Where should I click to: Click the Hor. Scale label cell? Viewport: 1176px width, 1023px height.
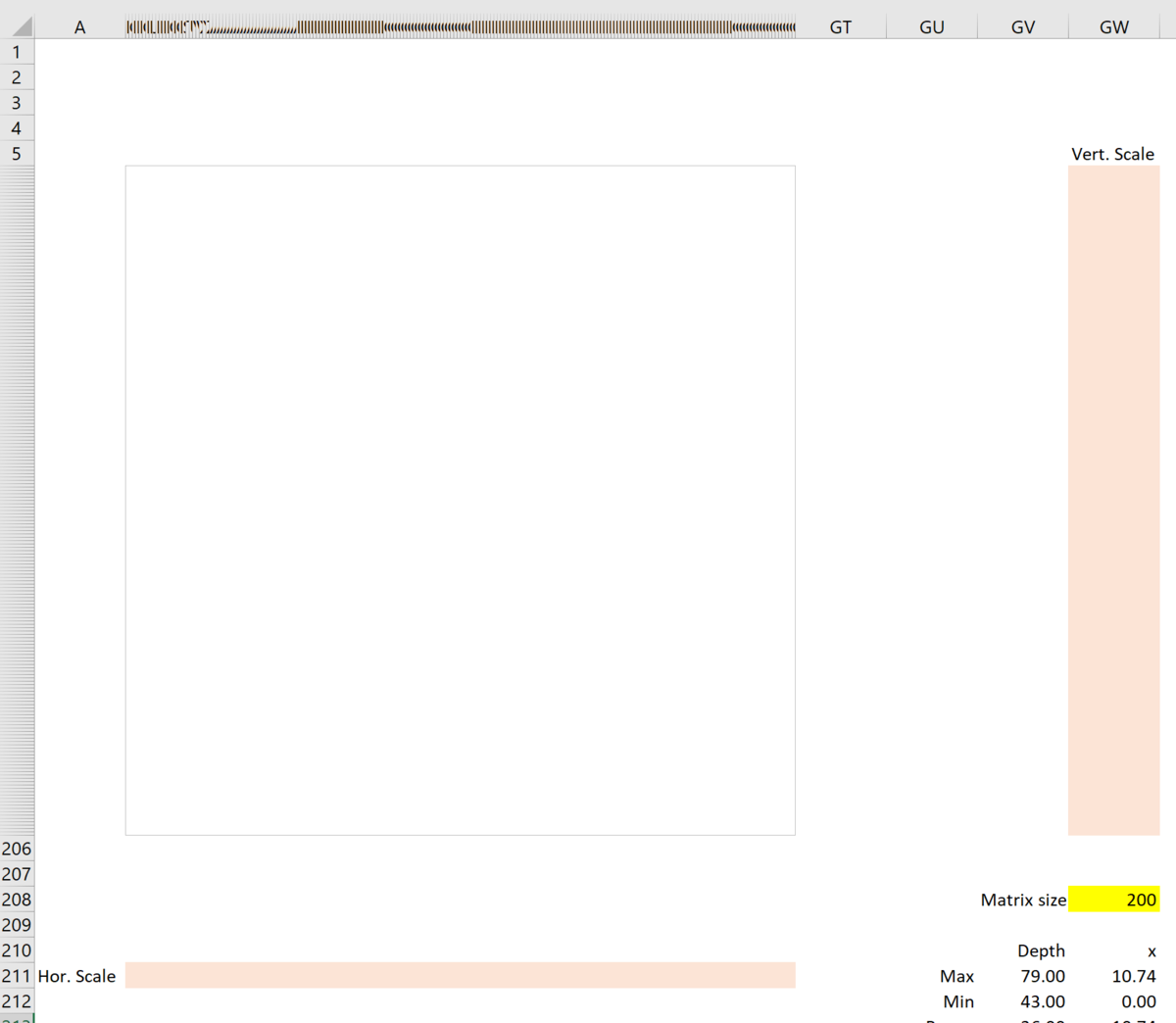coord(76,976)
